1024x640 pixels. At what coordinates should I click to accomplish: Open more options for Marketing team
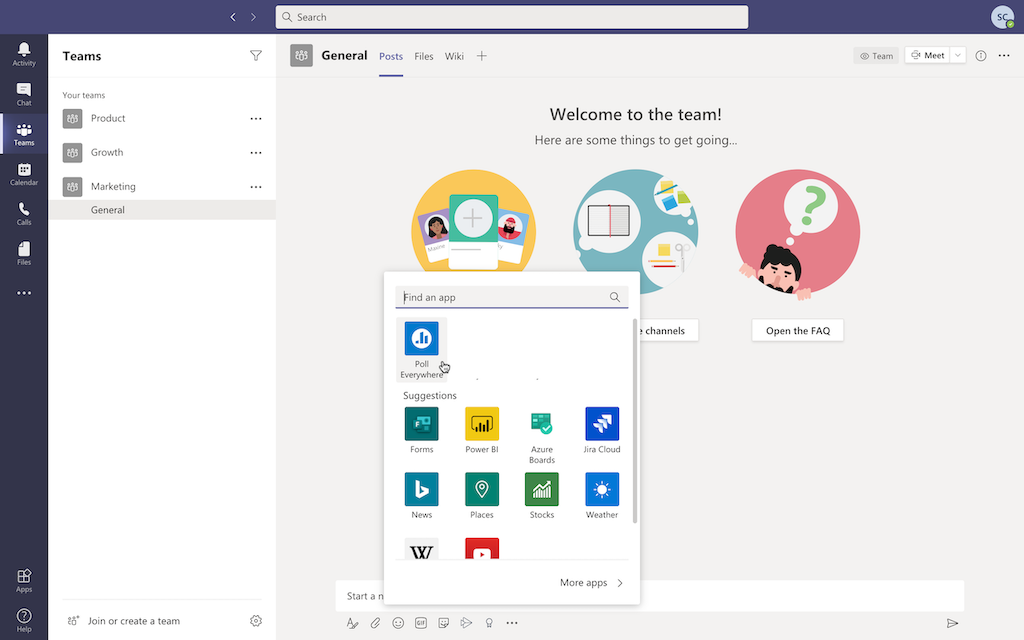point(256,187)
